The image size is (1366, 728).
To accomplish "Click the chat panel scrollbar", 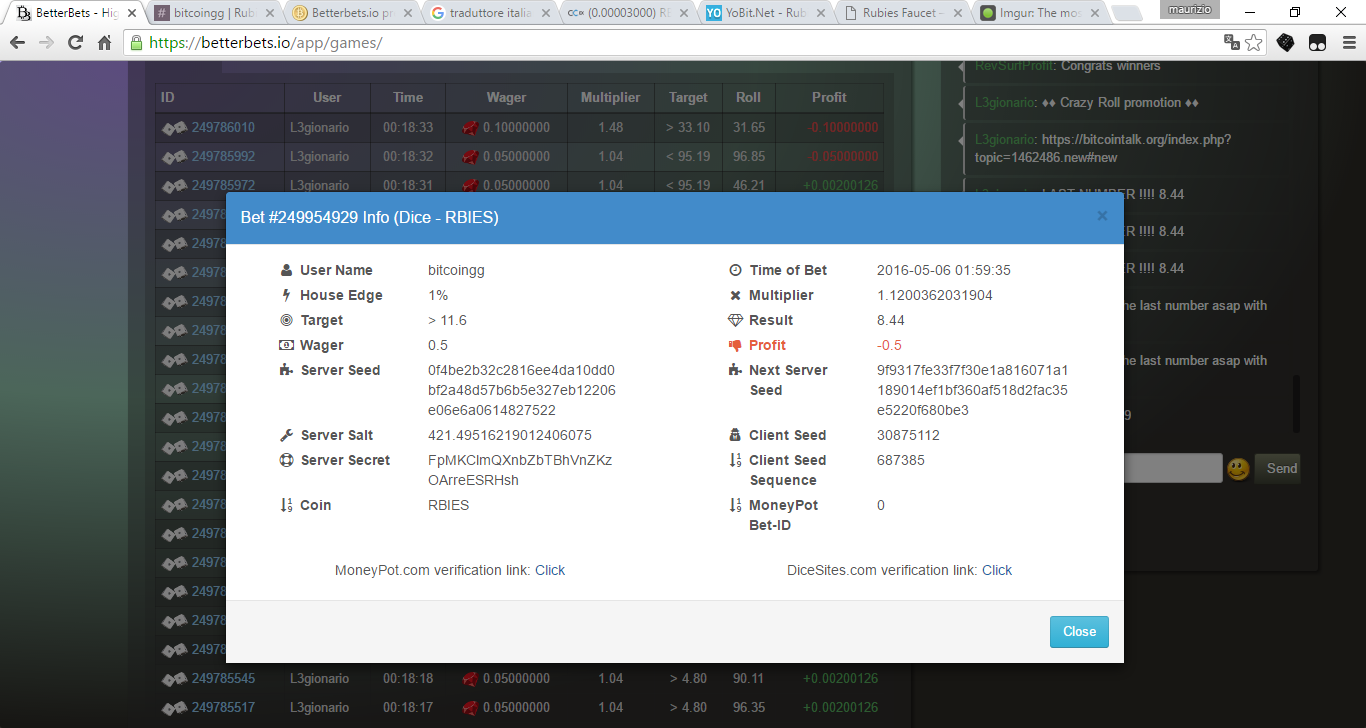I will point(1297,404).
